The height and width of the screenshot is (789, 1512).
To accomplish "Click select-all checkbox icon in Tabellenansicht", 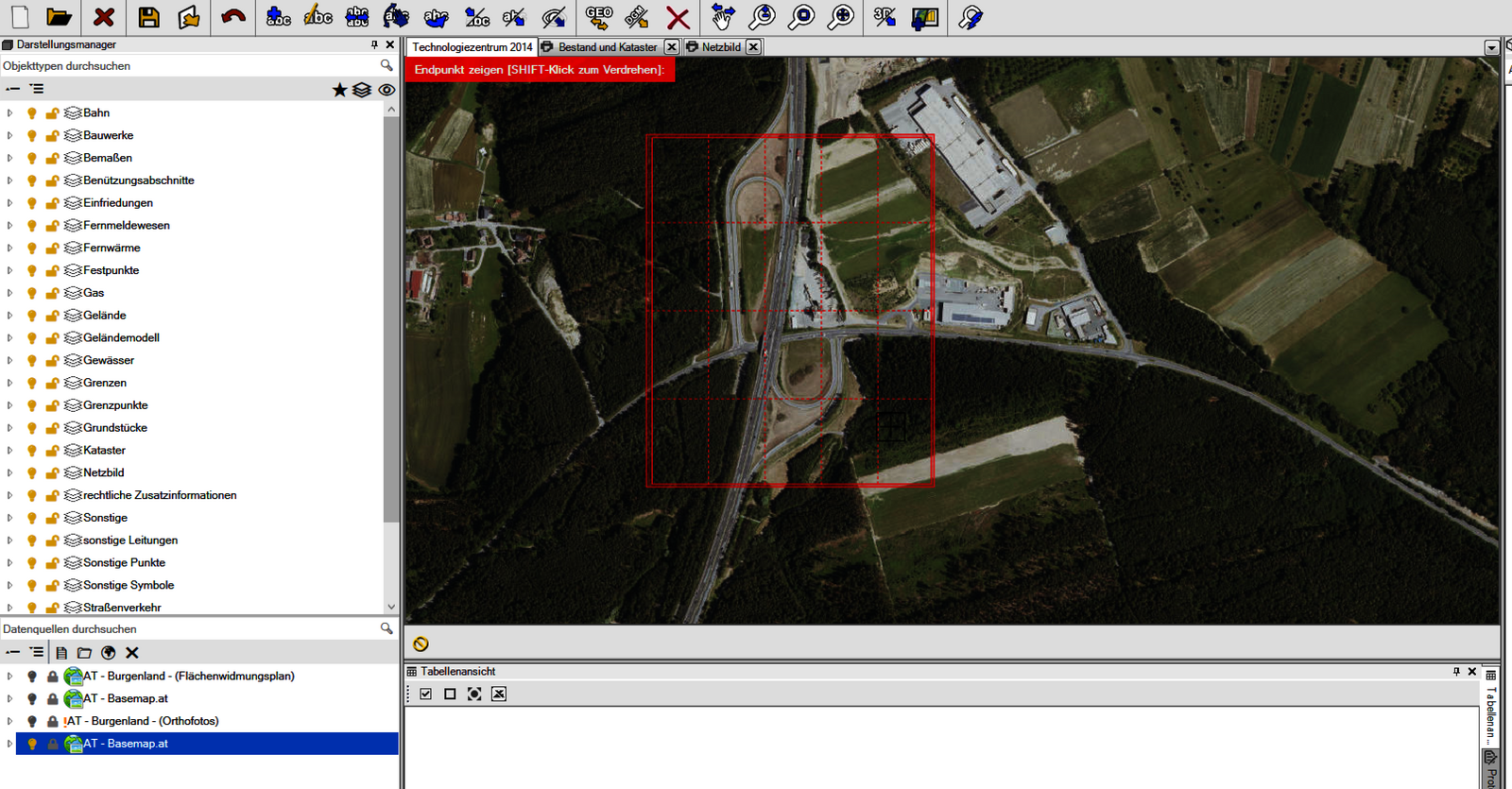I will (426, 695).
